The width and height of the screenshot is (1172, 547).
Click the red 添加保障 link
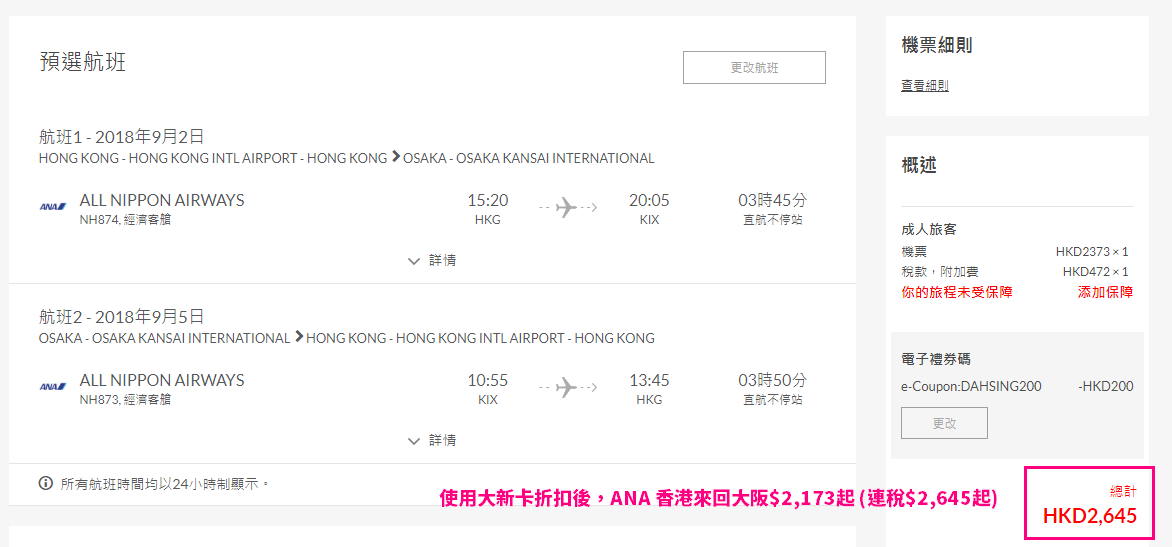point(1105,292)
